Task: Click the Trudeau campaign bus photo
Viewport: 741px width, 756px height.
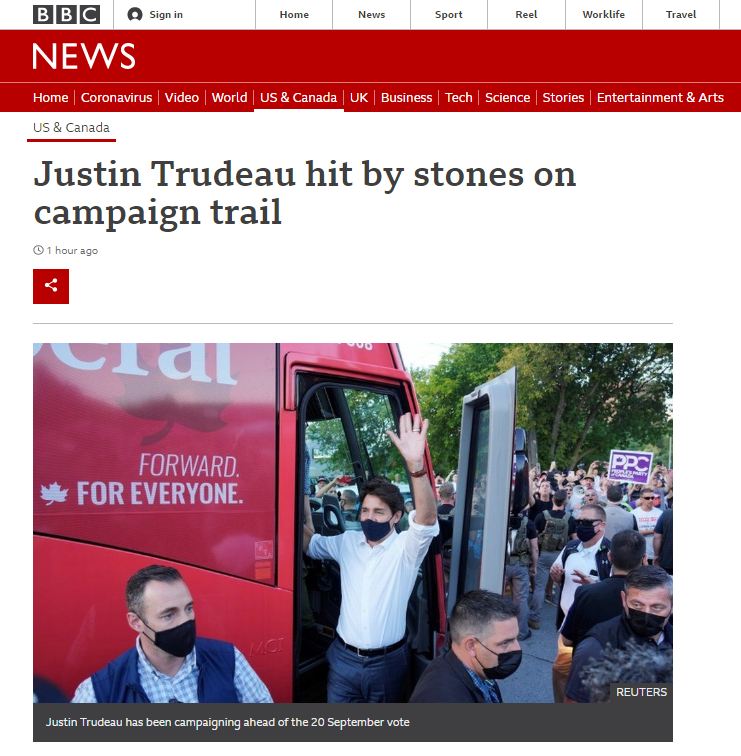Action: [352, 523]
